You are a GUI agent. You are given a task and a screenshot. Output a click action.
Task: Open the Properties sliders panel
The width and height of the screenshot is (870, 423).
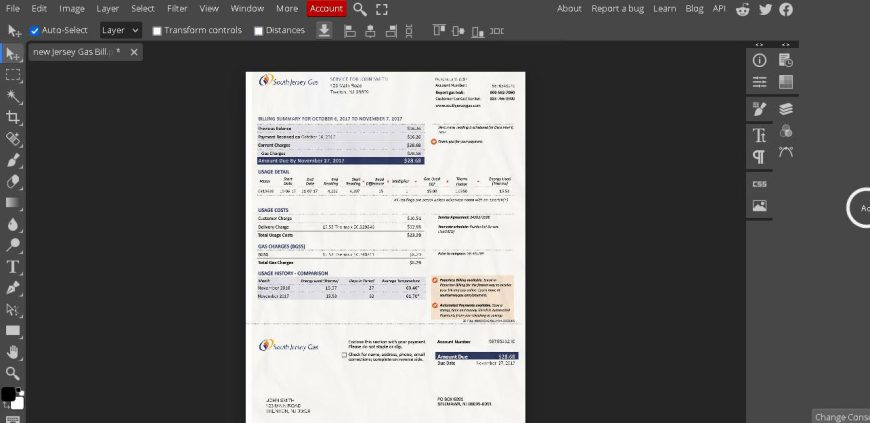(x=760, y=82)
